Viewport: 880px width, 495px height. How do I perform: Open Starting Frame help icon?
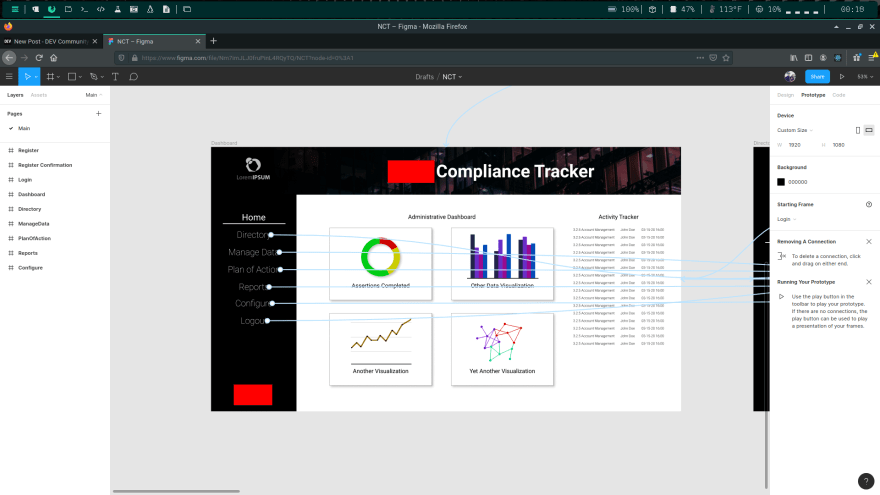(869, 204)
